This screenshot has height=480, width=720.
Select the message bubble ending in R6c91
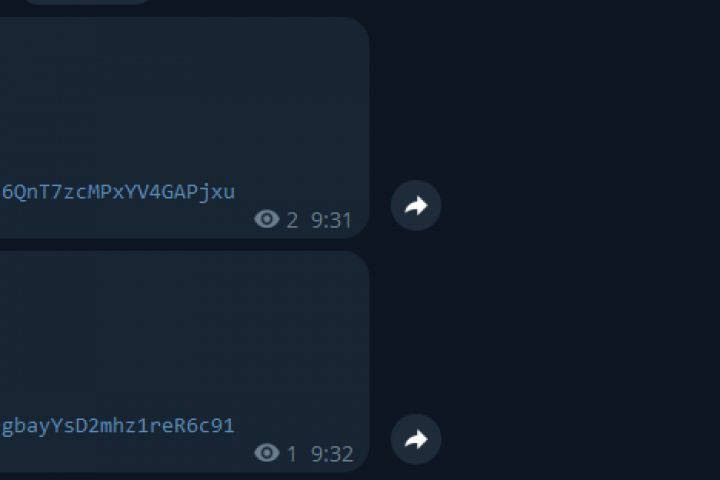[x=185, y=361]
